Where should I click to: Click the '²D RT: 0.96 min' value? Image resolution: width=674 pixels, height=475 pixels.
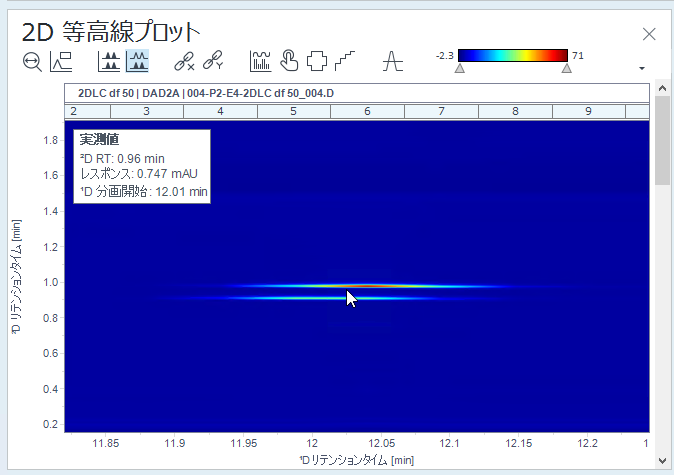(x=123, y=159)
